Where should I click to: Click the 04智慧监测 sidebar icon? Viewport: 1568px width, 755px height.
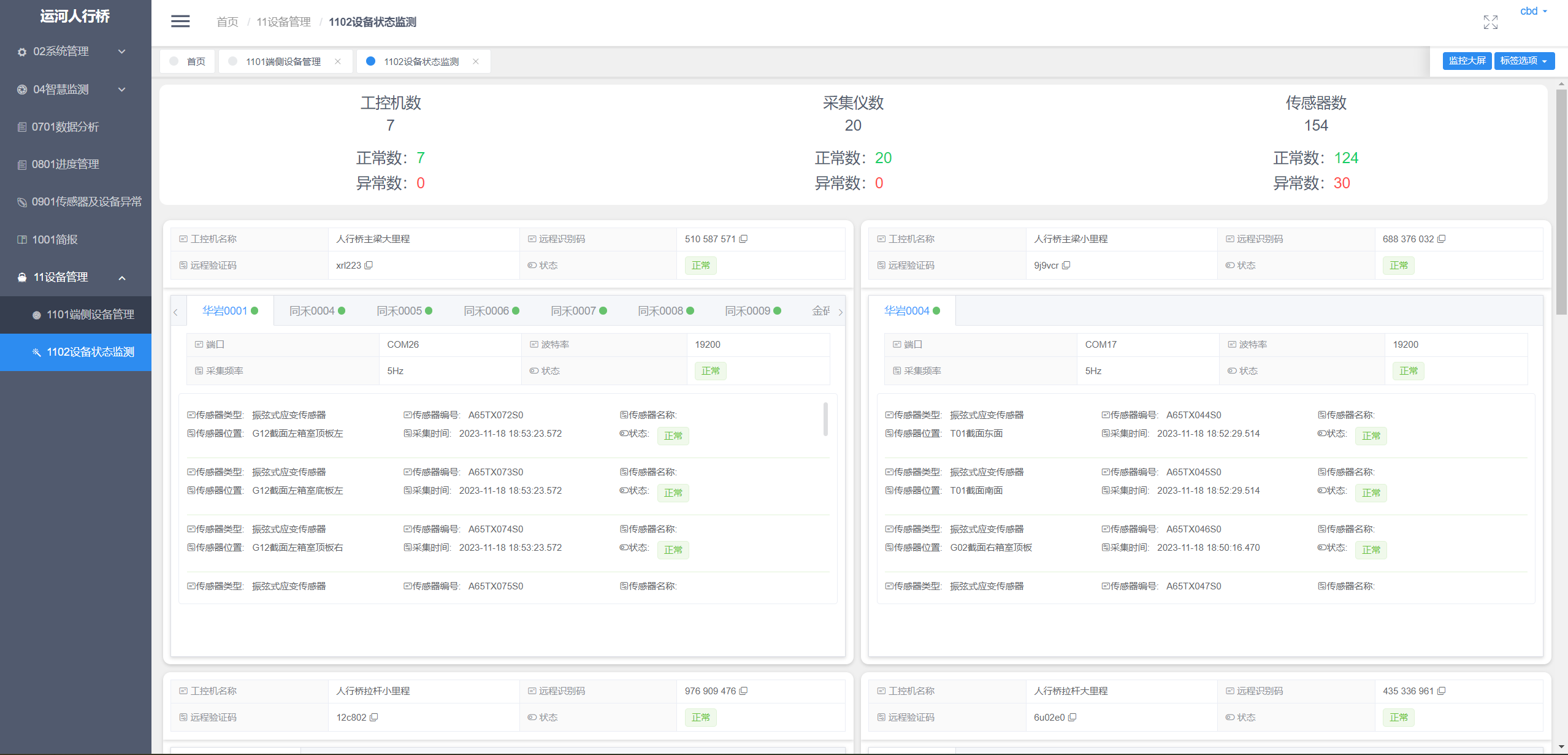click(x=22, y=90)
